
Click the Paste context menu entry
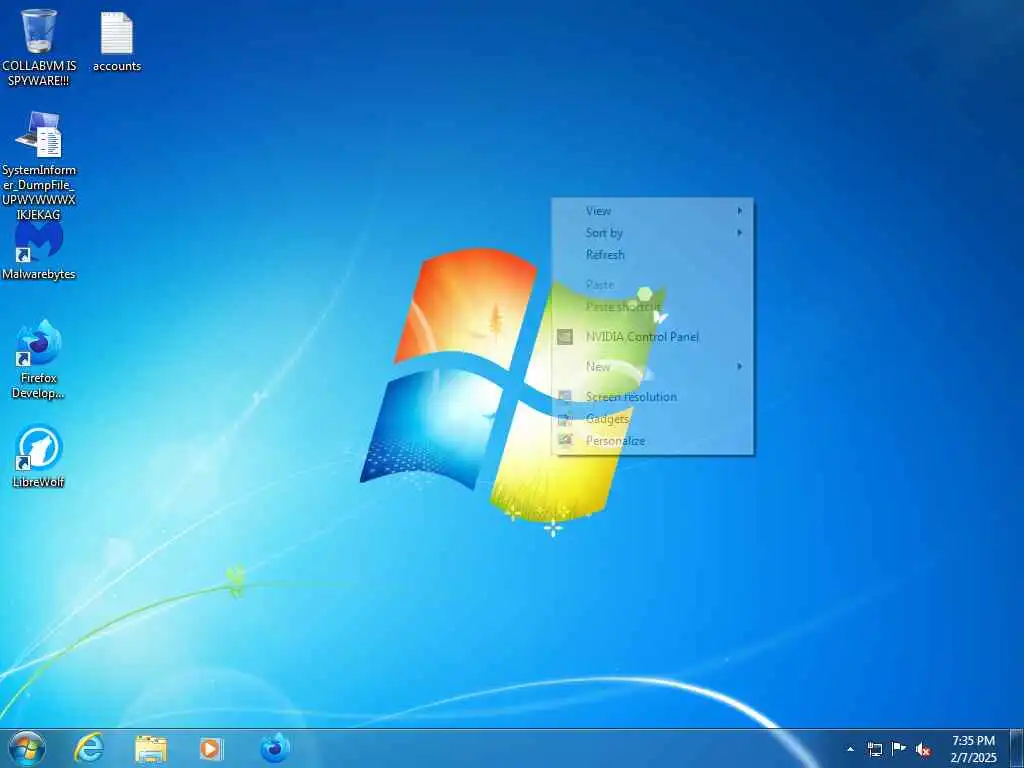(652, 285)
